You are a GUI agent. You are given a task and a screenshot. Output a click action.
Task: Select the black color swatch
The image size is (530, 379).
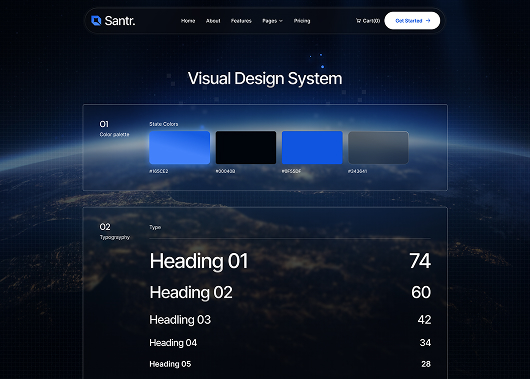pos(246,147)
